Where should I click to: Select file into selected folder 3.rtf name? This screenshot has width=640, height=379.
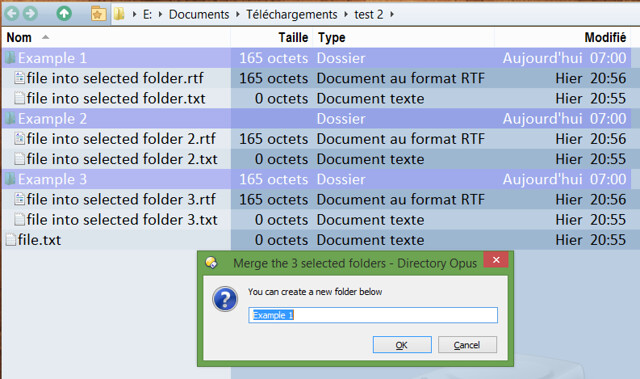tap(121, 199)
